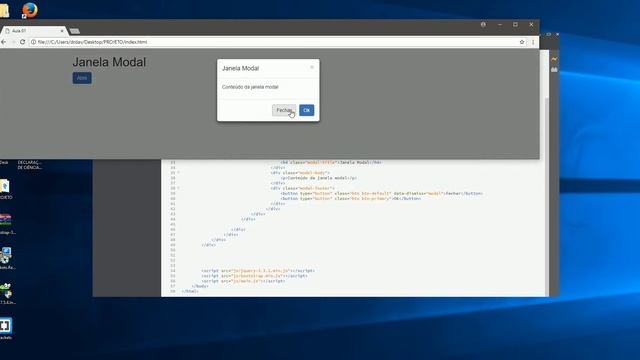The height and width of the screenshot is (360, 640).
Task: Click the Fechar button code line in editor
Action: (x=381, y=193)
